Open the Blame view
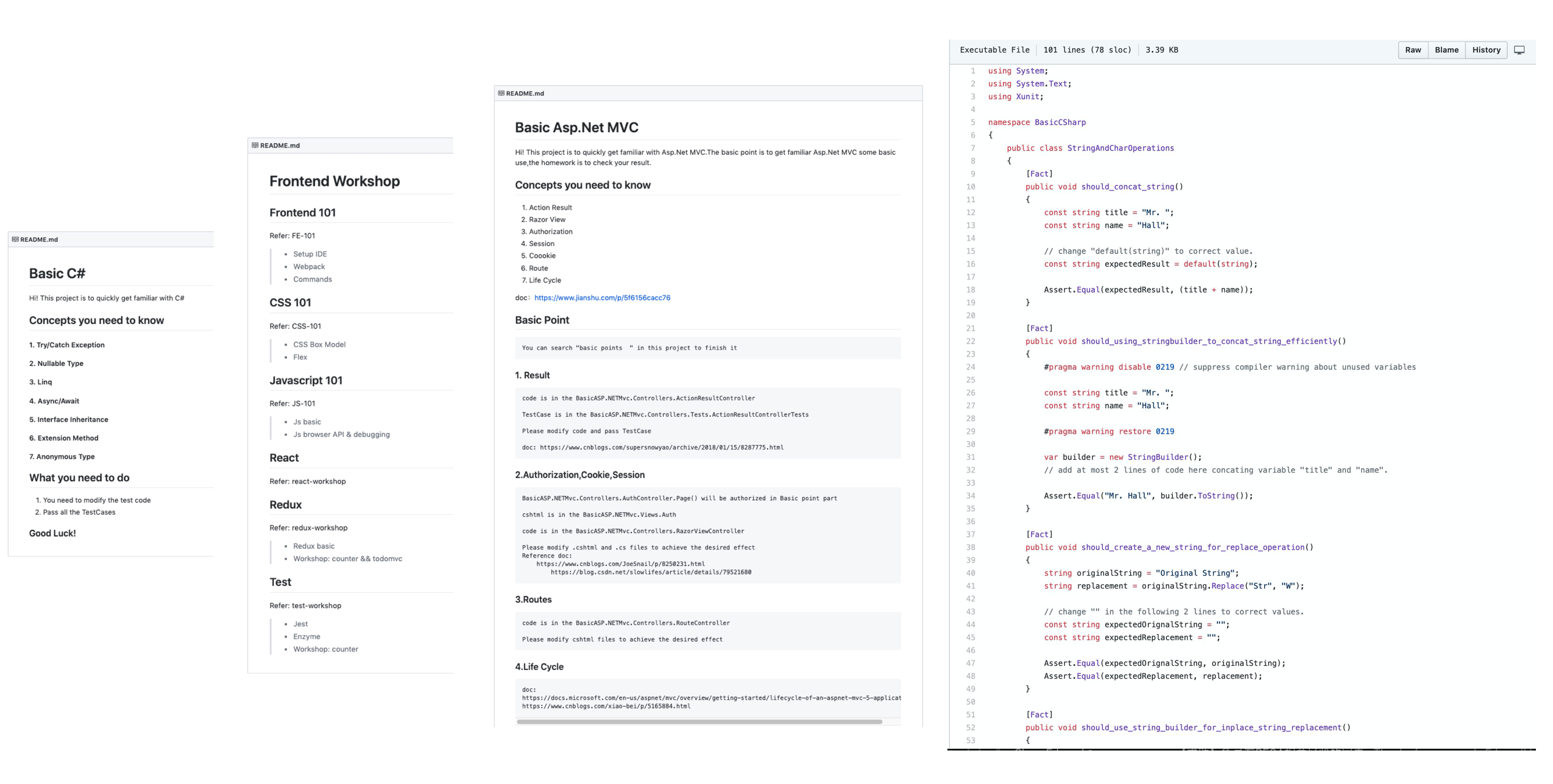 coord(1446,50)
